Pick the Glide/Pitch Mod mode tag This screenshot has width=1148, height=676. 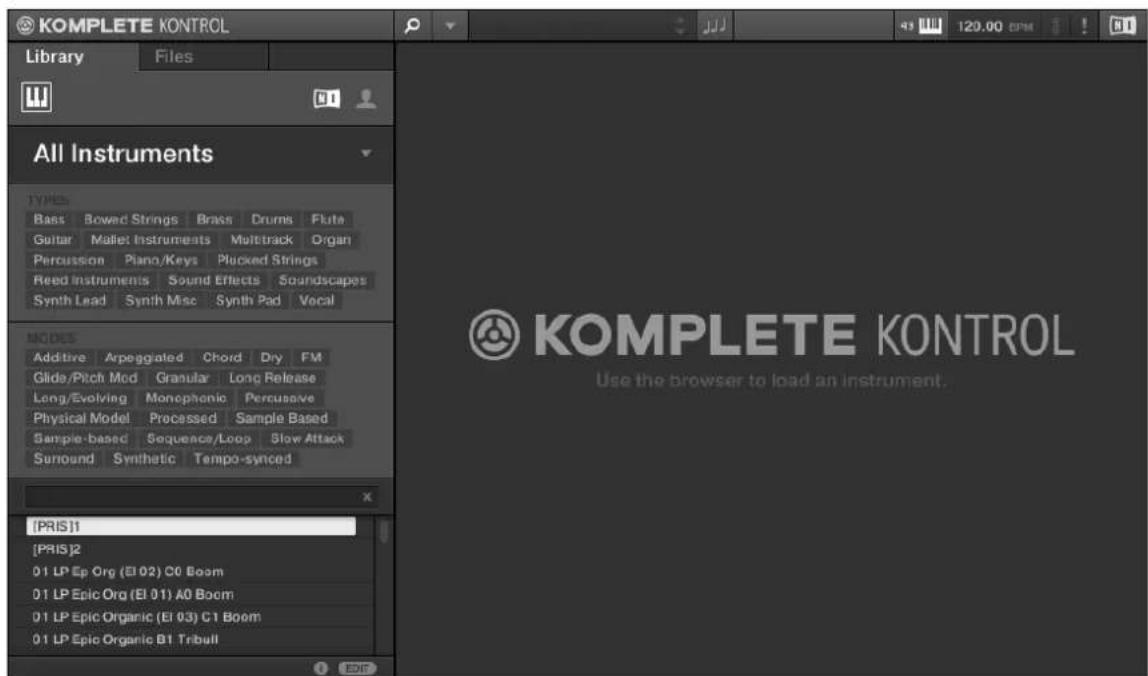[85, 378]
